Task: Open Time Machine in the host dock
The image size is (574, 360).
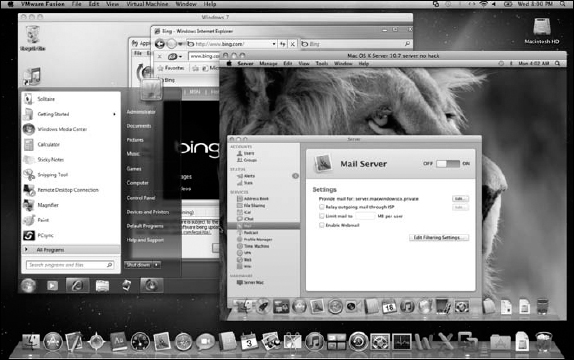Action: 358,342
